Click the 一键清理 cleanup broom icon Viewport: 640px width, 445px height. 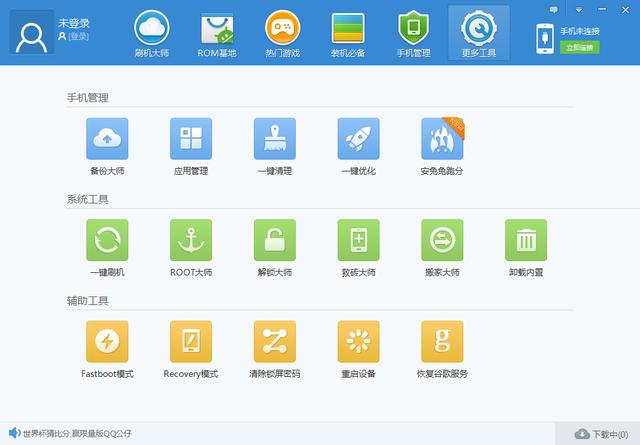pos(274,140)
